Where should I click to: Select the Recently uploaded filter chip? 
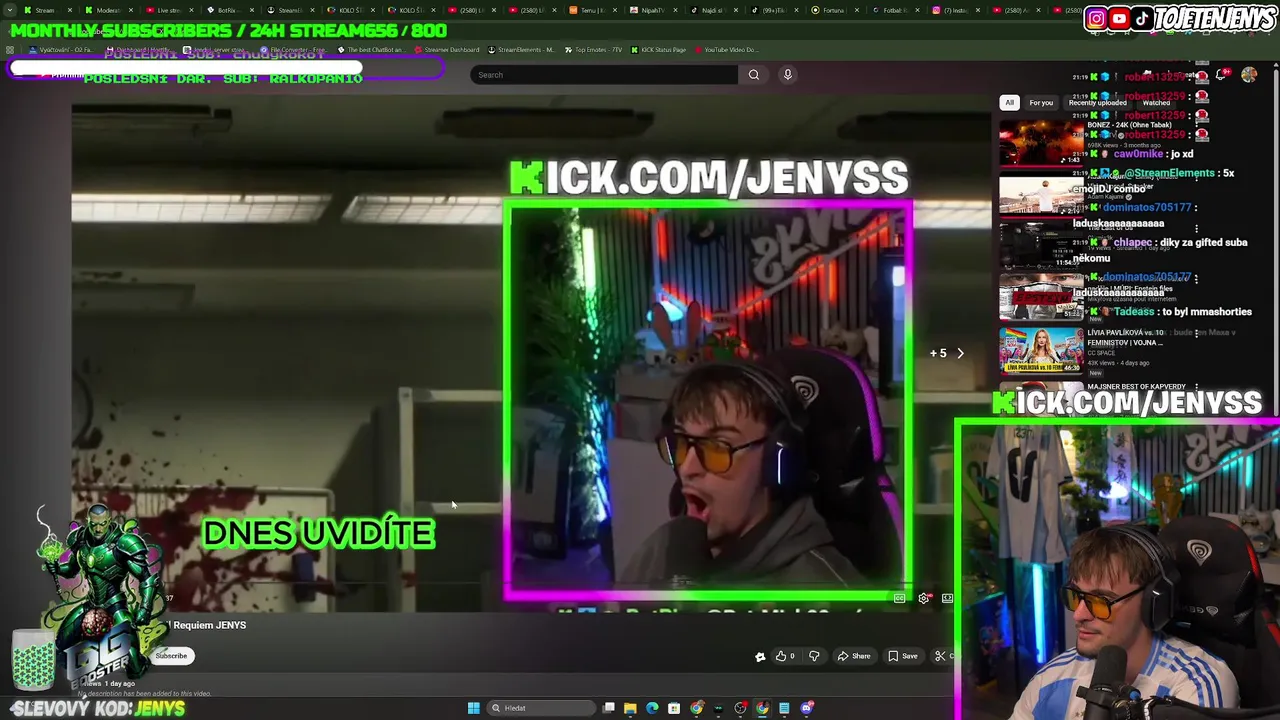coord(1097,102)
